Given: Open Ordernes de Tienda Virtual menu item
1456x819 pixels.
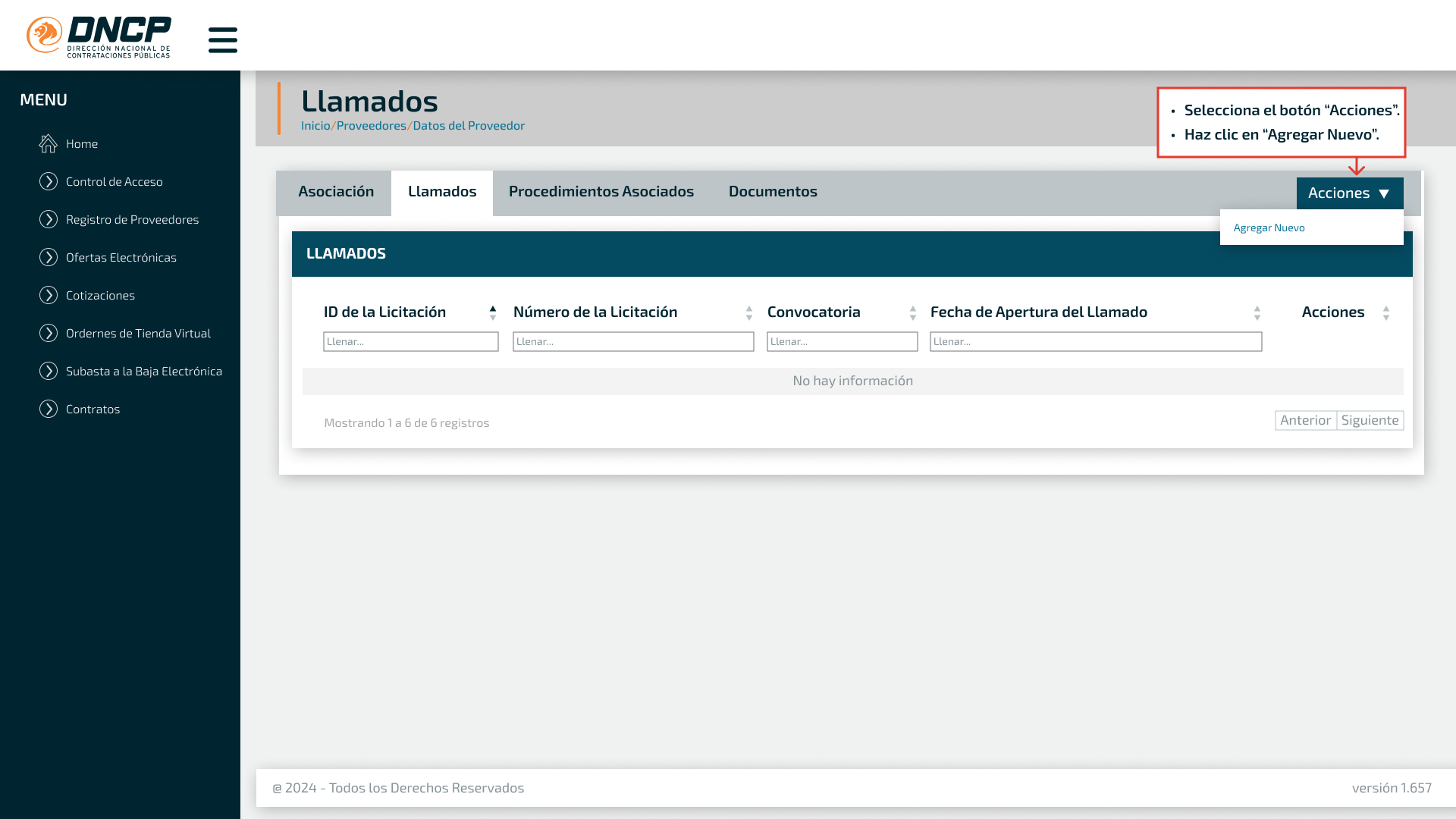Looking at the screenshot, I should point(138,333).
